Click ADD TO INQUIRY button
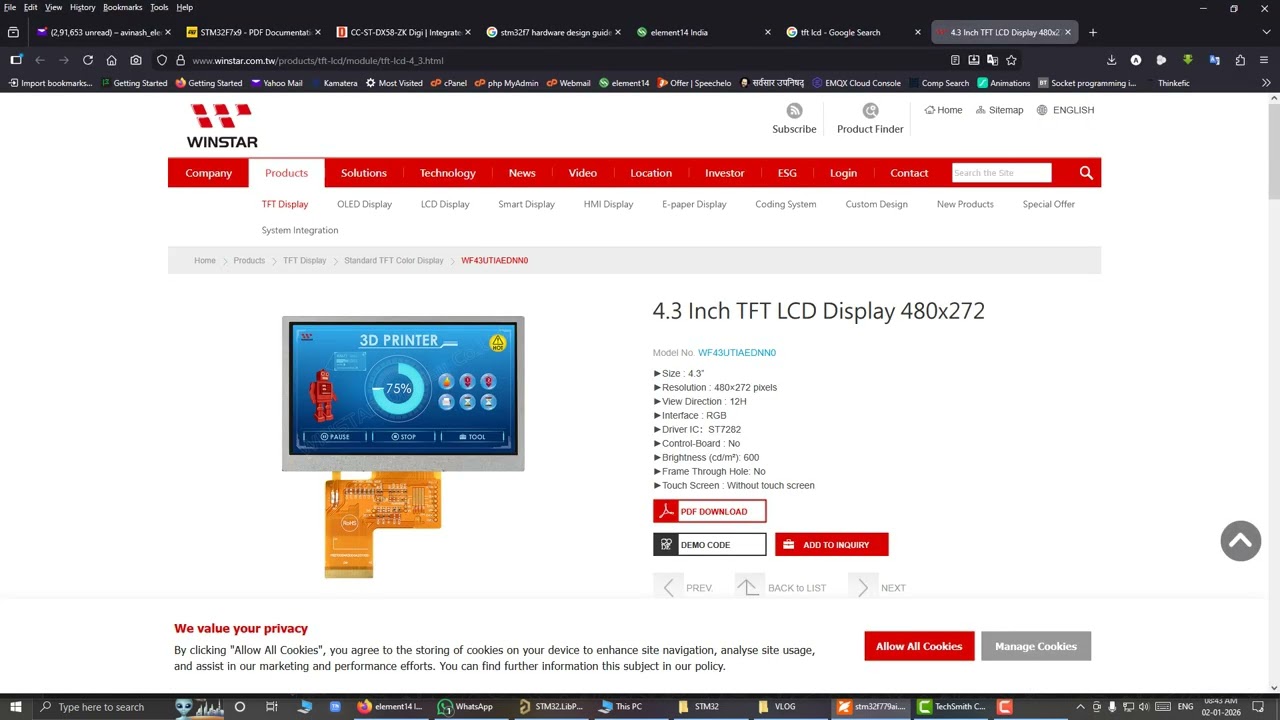 tap(831, 545)
